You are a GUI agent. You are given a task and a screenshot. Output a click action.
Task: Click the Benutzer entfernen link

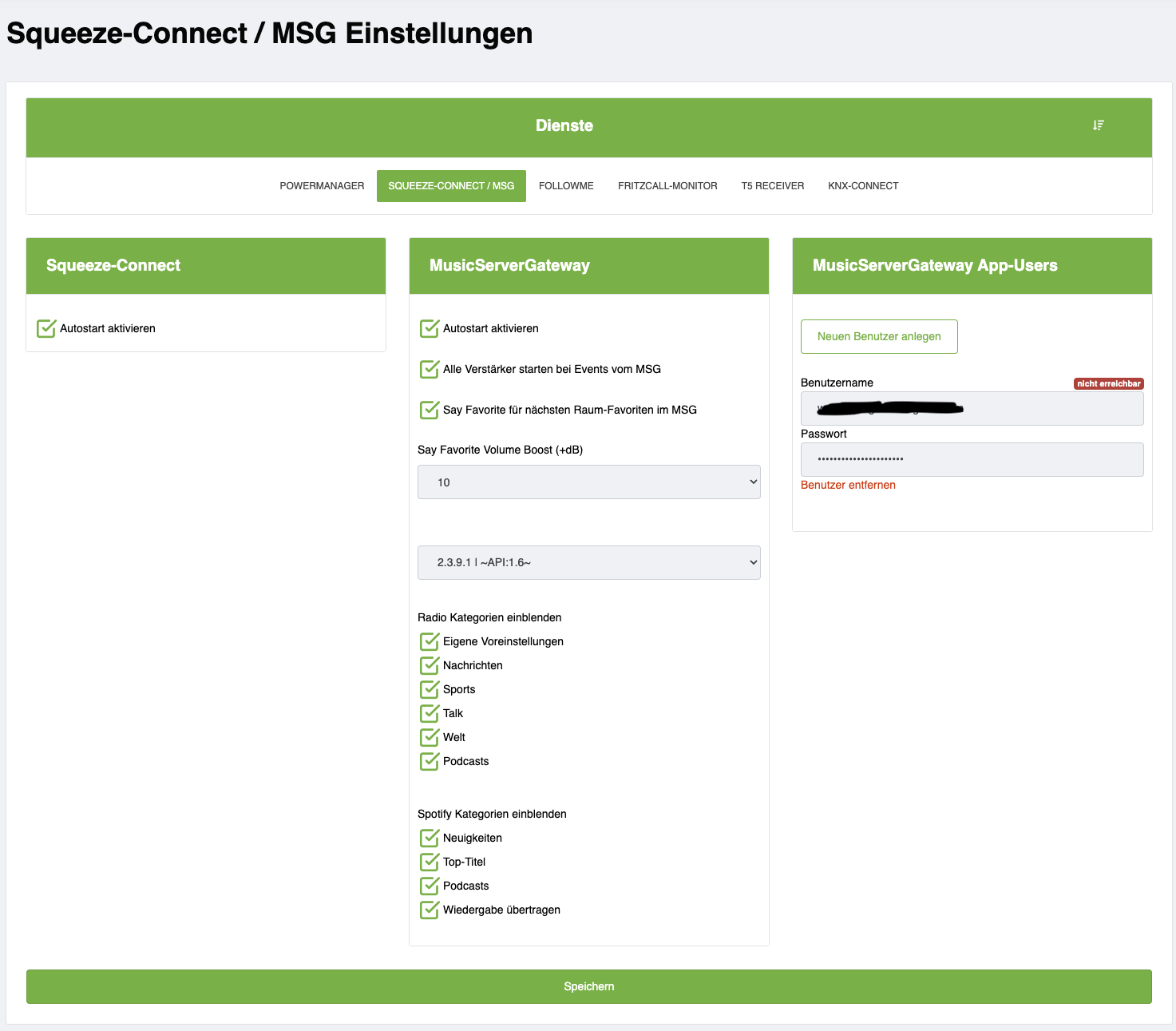pos(848,485)
